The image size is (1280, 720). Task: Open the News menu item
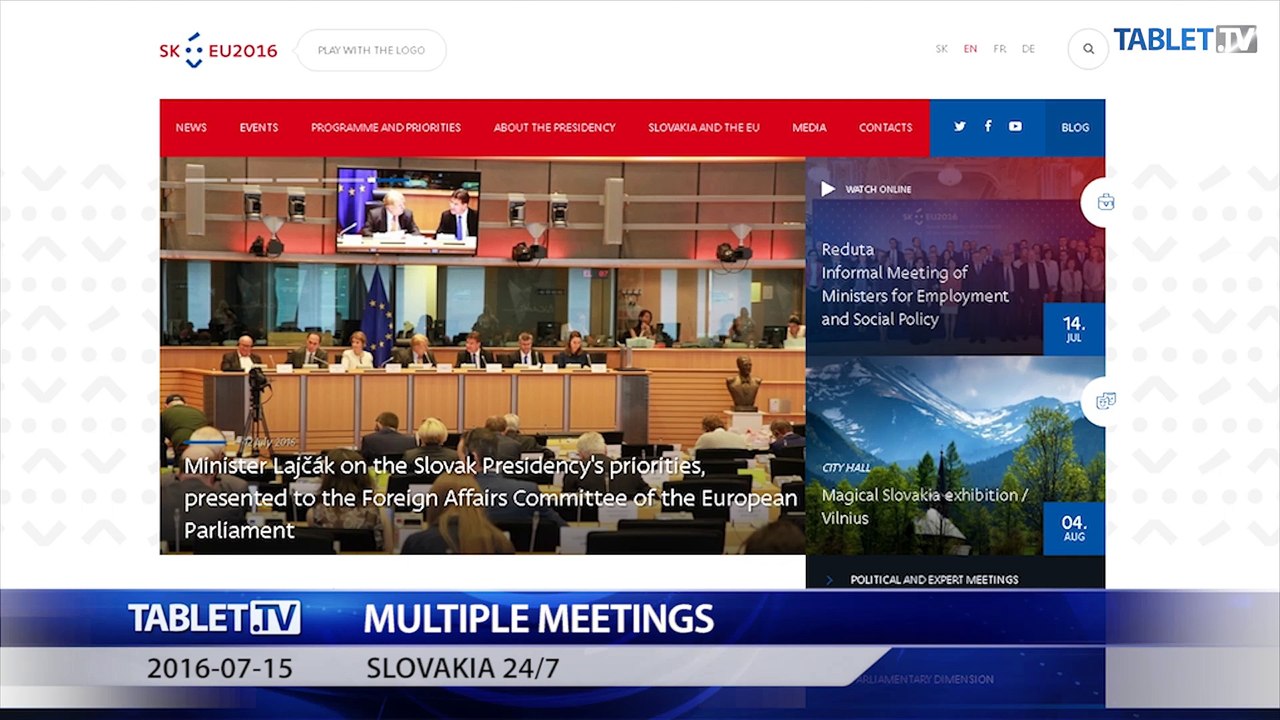coord(191,128)
